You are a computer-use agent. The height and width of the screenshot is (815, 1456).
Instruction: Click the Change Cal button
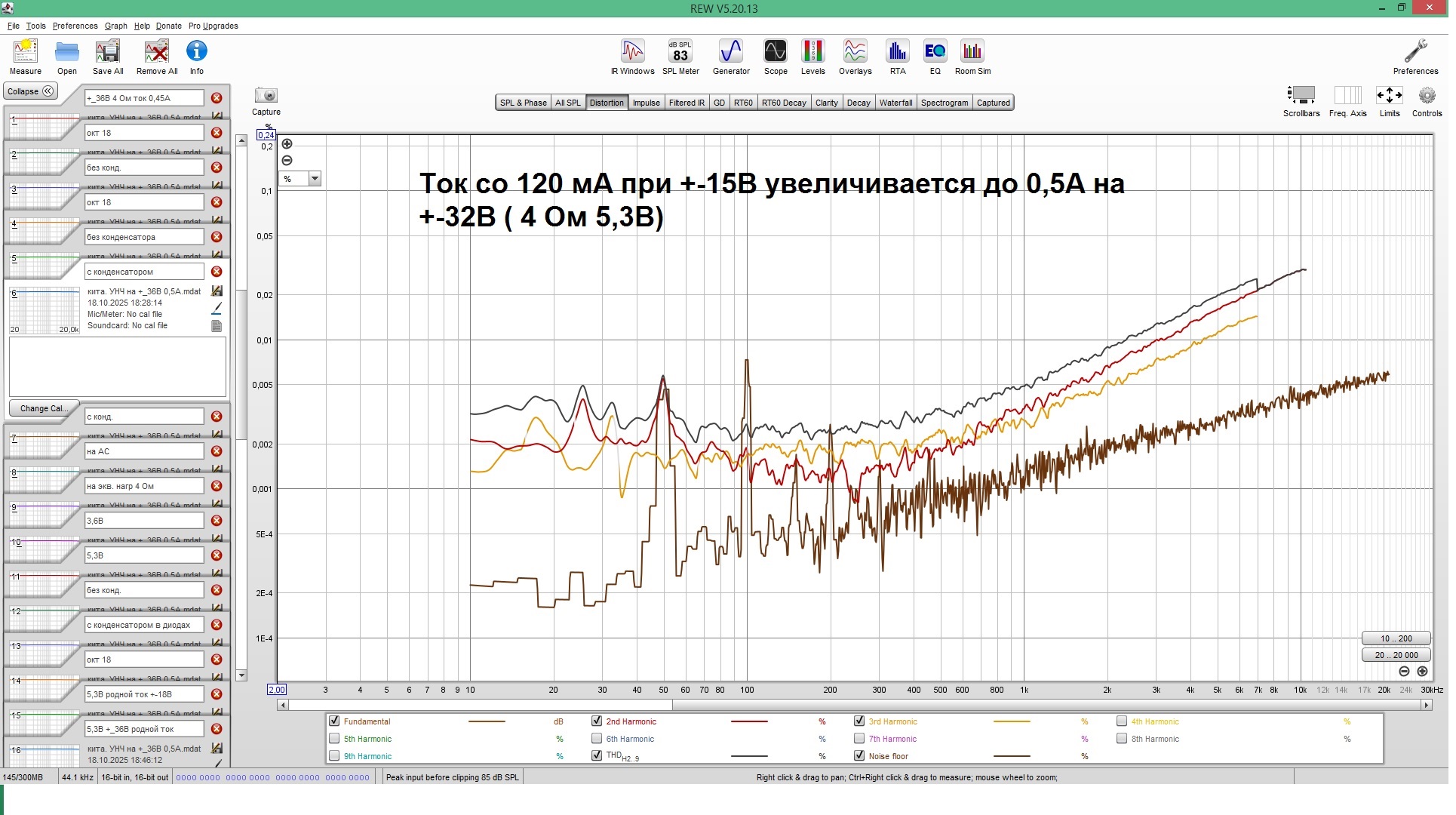tap(43, 407)
